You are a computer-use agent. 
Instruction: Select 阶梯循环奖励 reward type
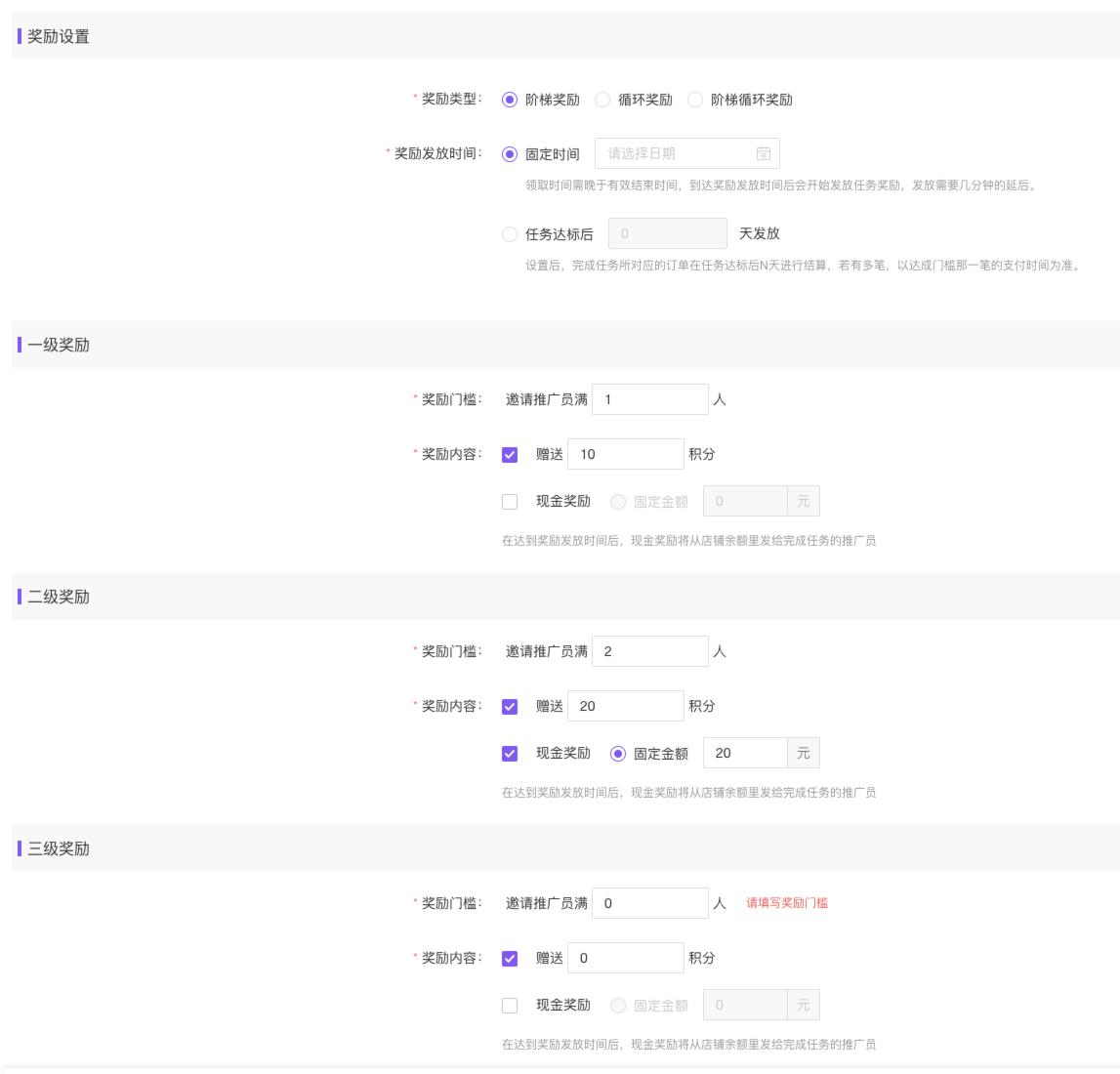pos(695,100)
